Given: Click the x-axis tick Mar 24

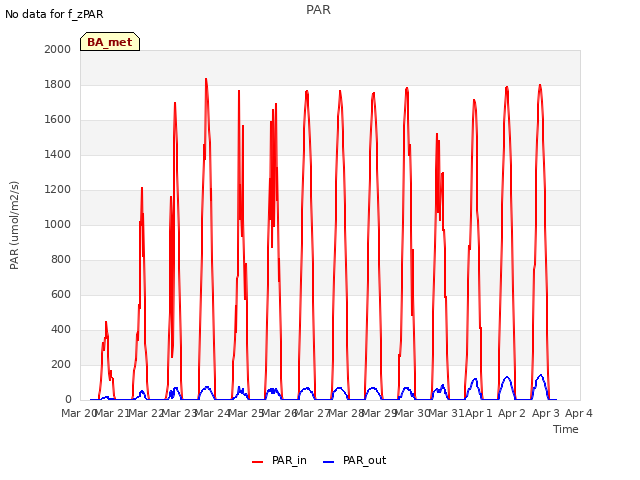Looking at the screenshot, I should 212,413.
